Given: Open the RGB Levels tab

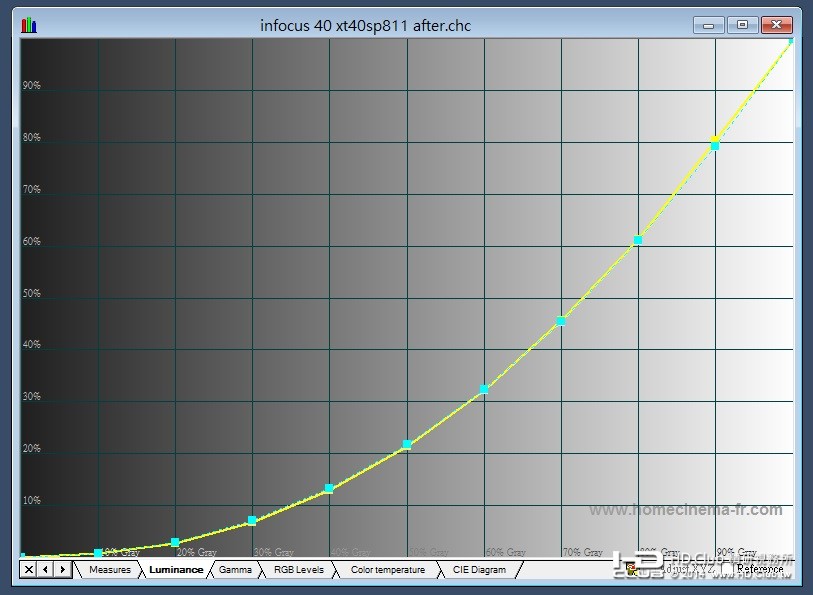Looking at the screenshot, I should 299,570.
